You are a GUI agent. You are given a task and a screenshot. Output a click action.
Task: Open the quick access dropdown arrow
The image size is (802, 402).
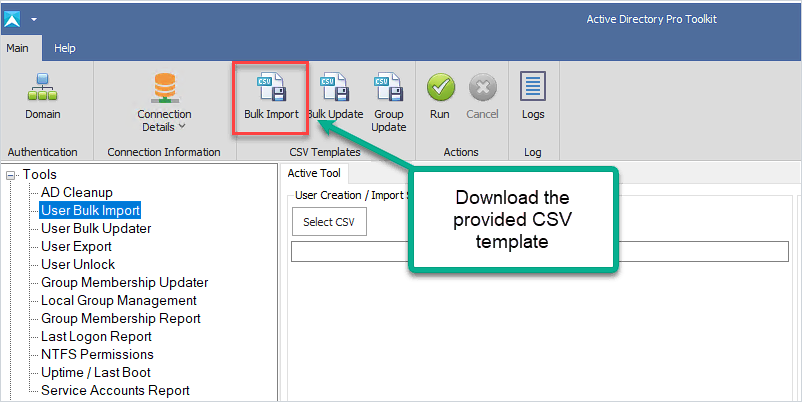point(34,19)
